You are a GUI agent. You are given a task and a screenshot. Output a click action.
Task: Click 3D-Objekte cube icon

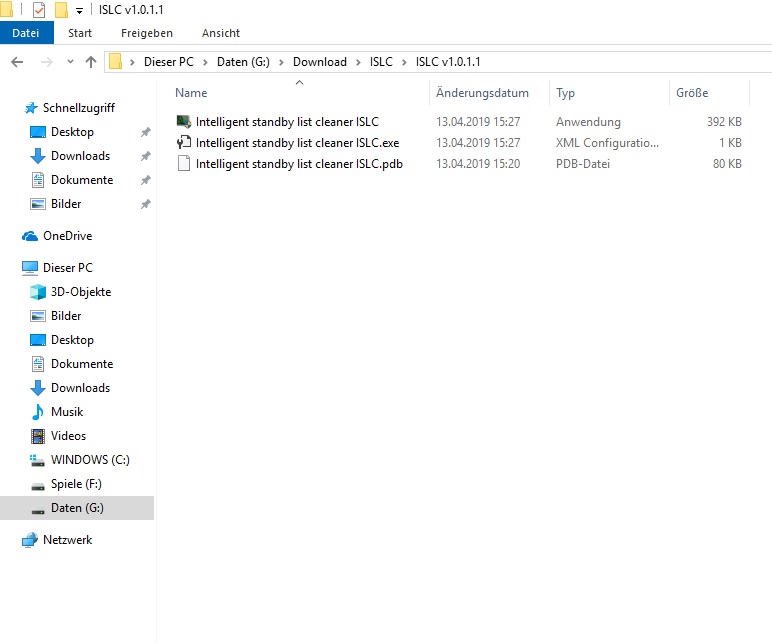pos(38,292)
